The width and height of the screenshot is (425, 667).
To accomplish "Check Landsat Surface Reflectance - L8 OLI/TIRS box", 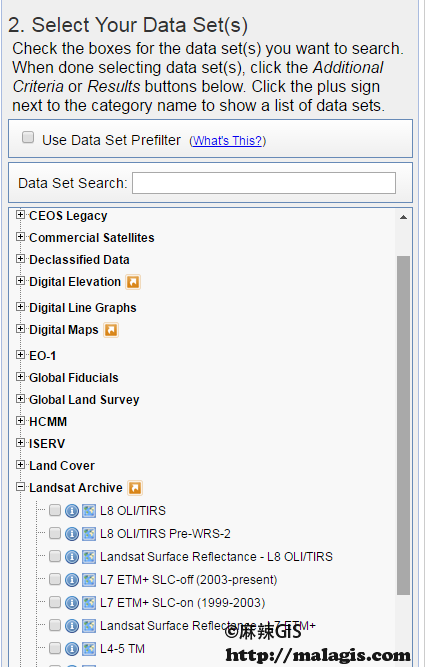I will [x=55, y=556].
